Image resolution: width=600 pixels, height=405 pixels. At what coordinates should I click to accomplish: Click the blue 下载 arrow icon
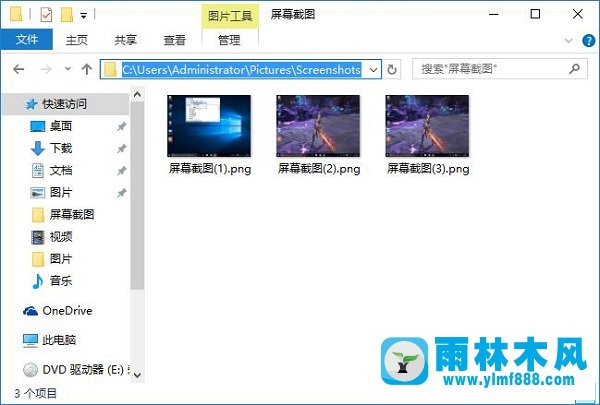coord(38,149)
